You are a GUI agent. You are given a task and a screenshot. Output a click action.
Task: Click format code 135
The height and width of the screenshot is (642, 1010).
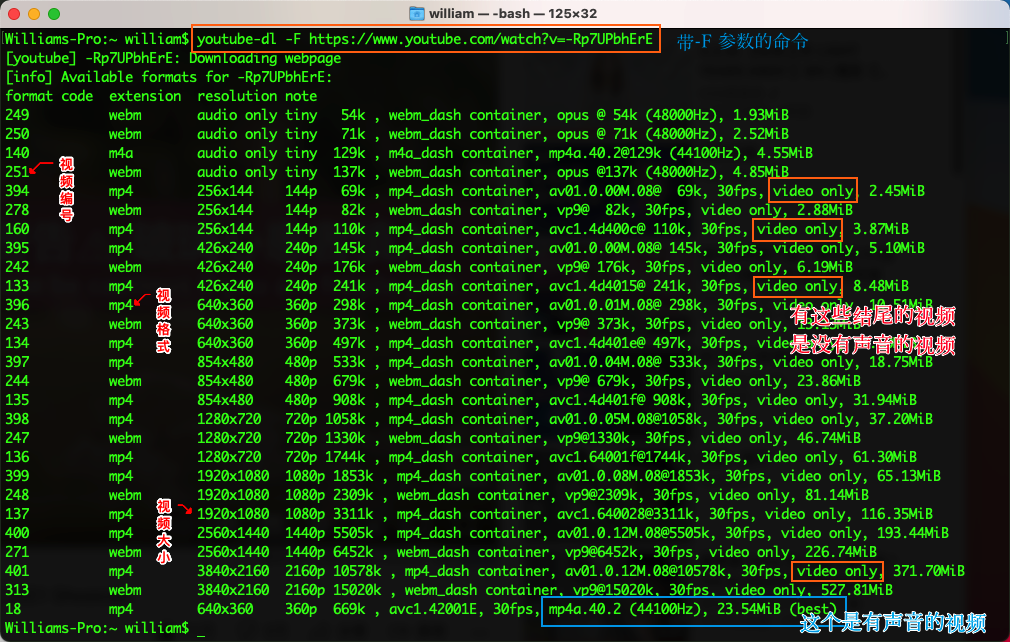tap(17, 401)
